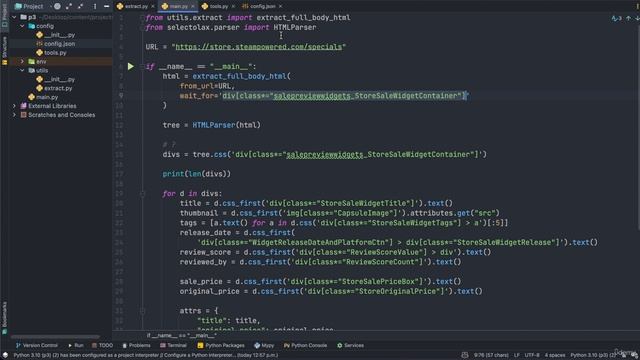
Task: Open Project panel options (three dots)
Action: 95,6
